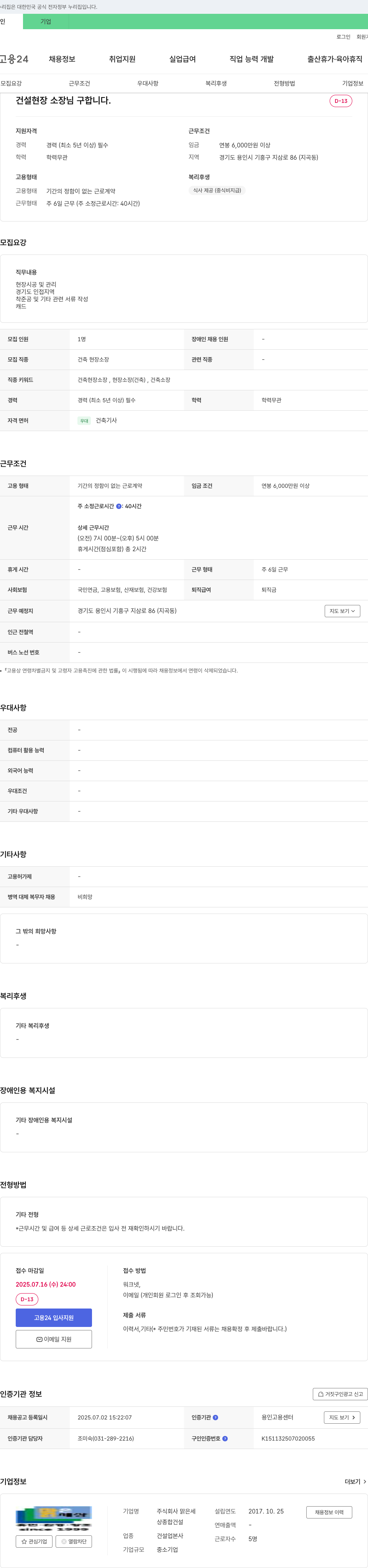368x1568 pixels.
Task: Click the D-13 badge under 접수 마감일
Action: [27, 1300]
